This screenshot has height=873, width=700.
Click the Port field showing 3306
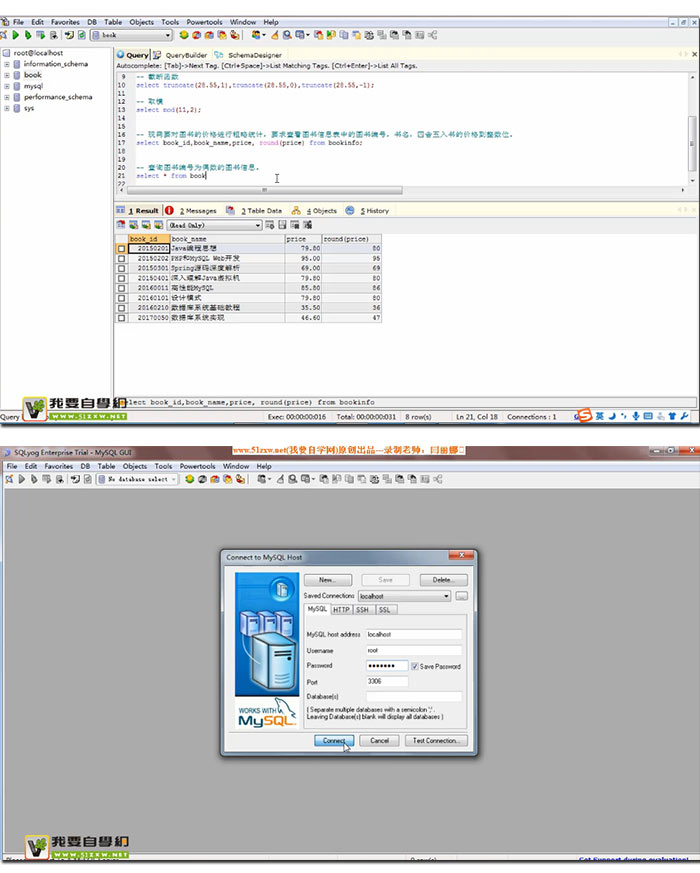387,681
